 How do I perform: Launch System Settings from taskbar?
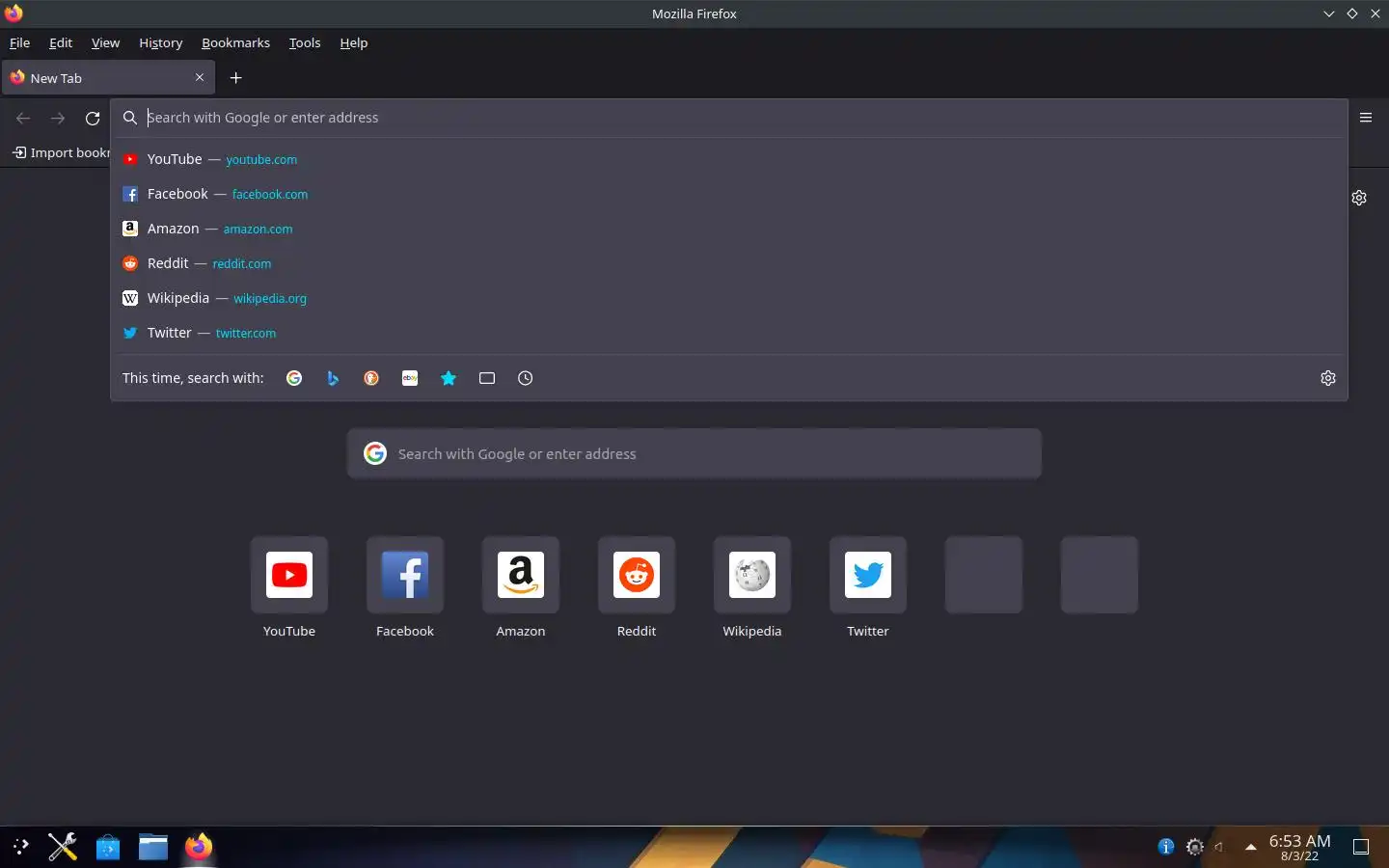[x=63, y=847]
